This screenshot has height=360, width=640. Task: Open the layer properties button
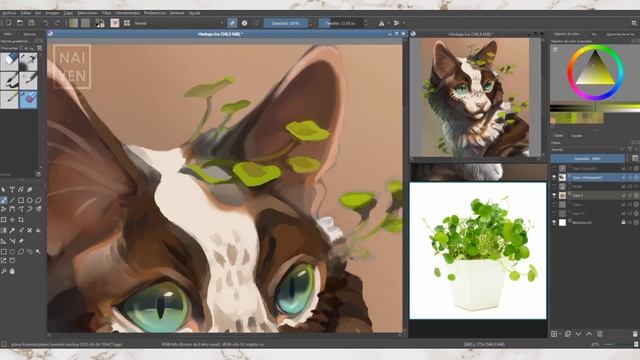pos(600,334)
